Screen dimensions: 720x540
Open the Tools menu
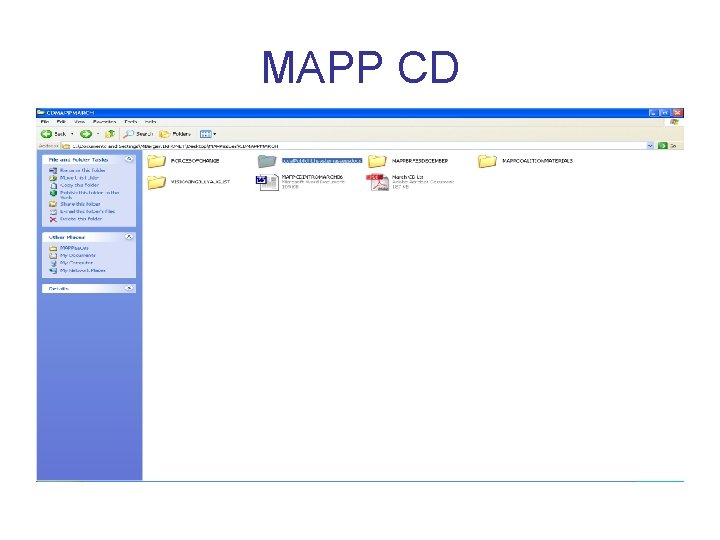tap(131, 122)
